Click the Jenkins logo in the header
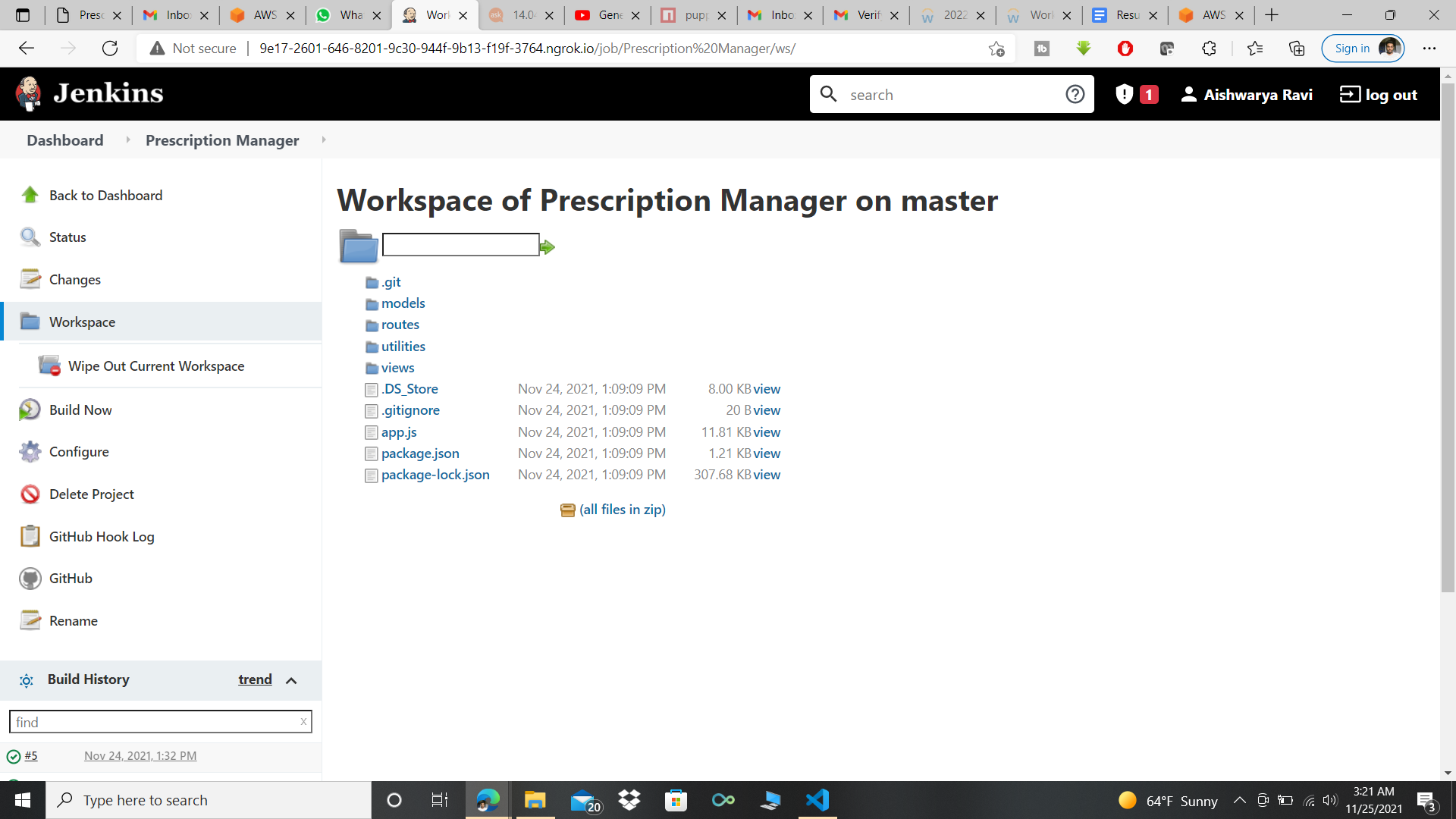Viewport: 1456px width, 819px height. (89, 94)
